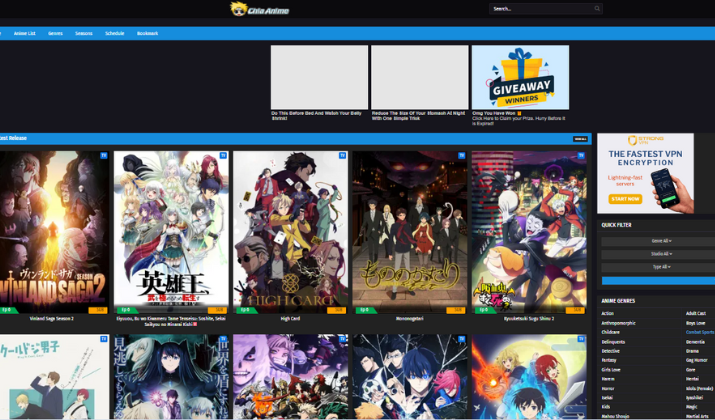Select the Isekai genre
The height and width of the screenshot is (420, 715).
click(607, 398)
